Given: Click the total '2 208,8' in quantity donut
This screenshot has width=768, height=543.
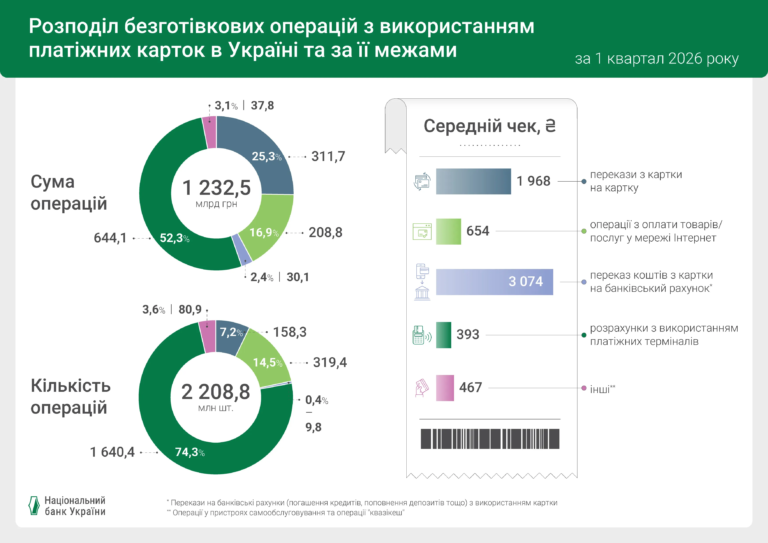Looking at the screenshot, I should pos(216,392).
